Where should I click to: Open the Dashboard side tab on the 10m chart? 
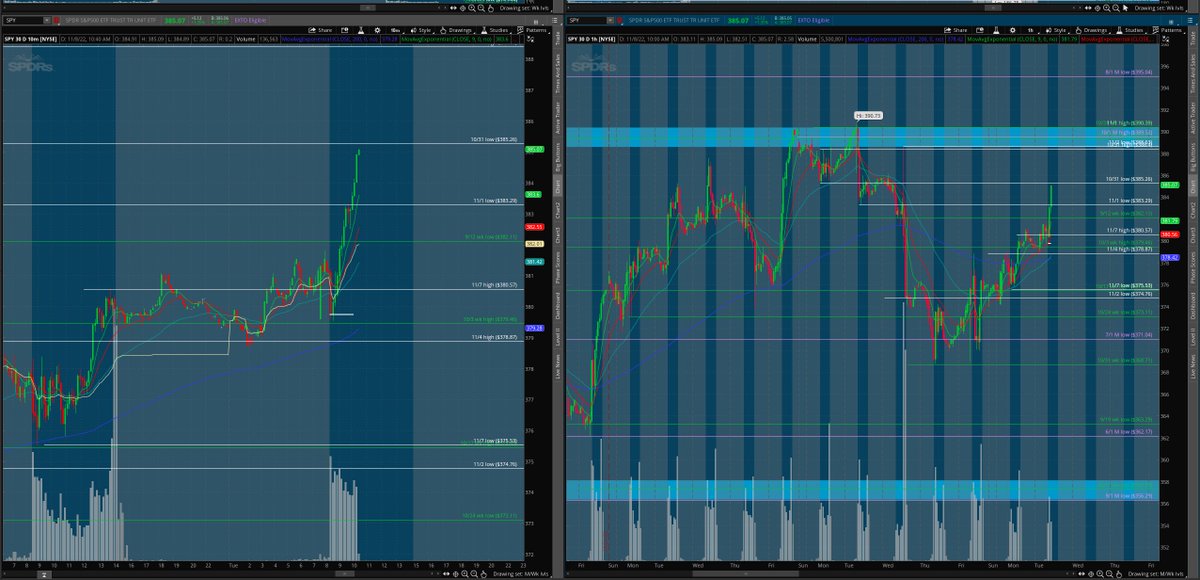(x=557, y=305)
